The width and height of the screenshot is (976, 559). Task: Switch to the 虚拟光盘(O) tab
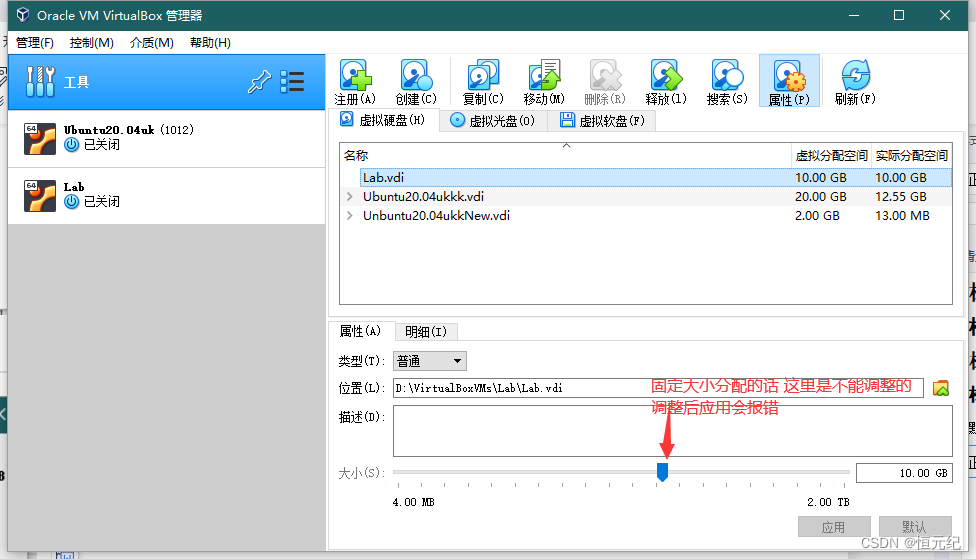[x=493, y=120]
